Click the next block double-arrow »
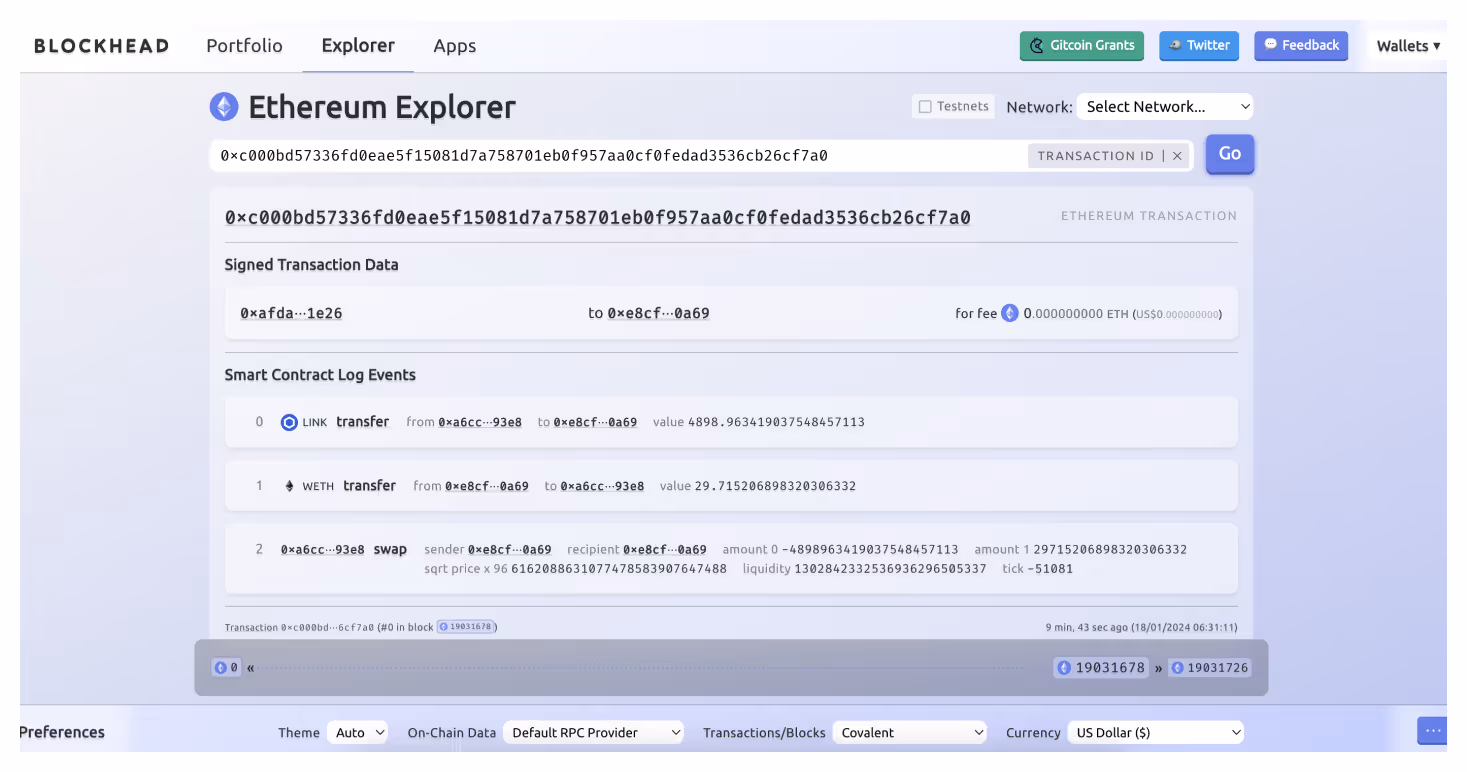1467x772 pixels. pyautogui.click(x=1159, y=668)
